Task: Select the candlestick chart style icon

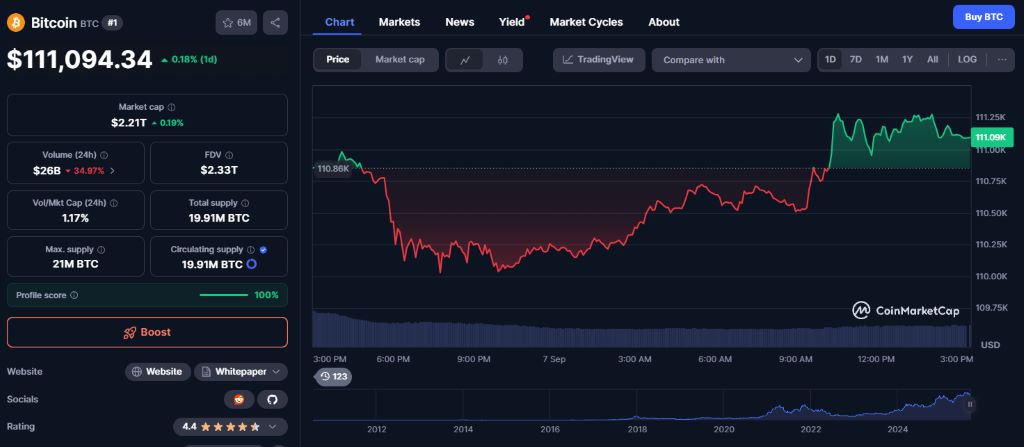Action: 502,60
